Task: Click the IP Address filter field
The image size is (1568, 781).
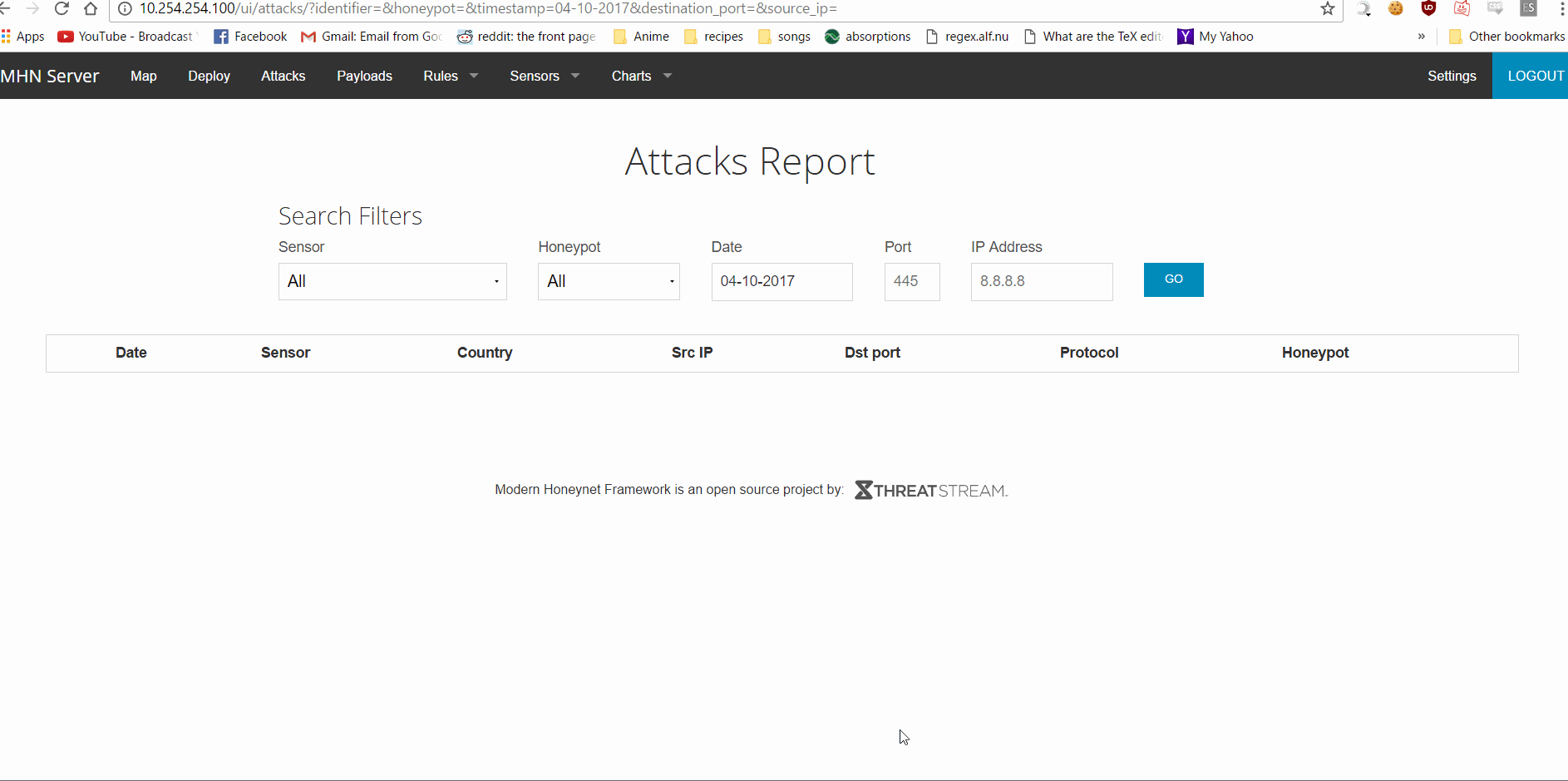Action: coord(1042,281)
